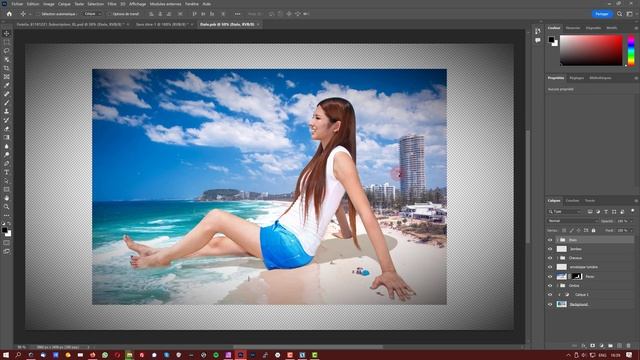
Task: Click the create new layer icon
Action: click(619, 346)
